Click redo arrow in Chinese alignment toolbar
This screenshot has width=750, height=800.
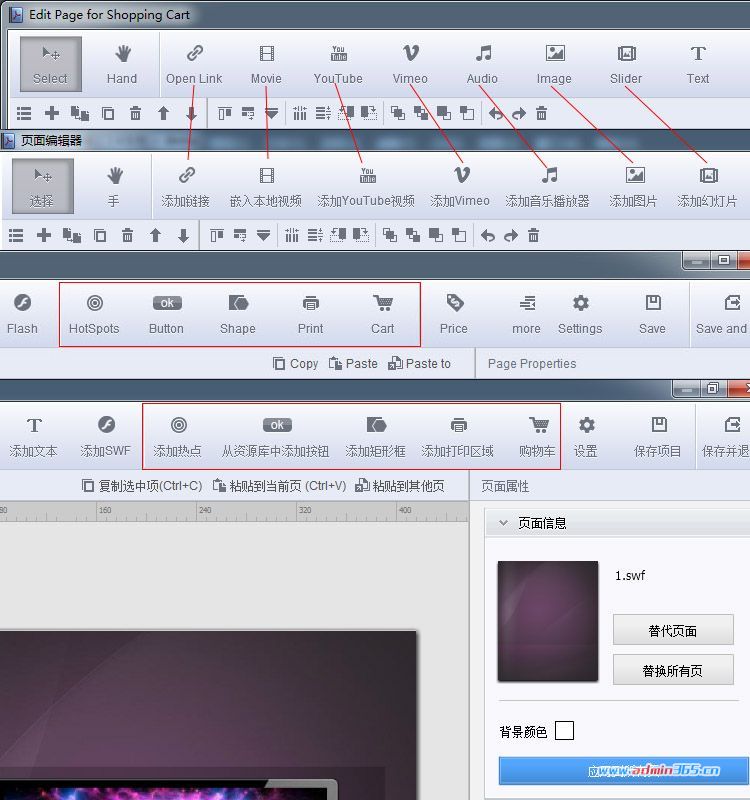pos(511,235)
